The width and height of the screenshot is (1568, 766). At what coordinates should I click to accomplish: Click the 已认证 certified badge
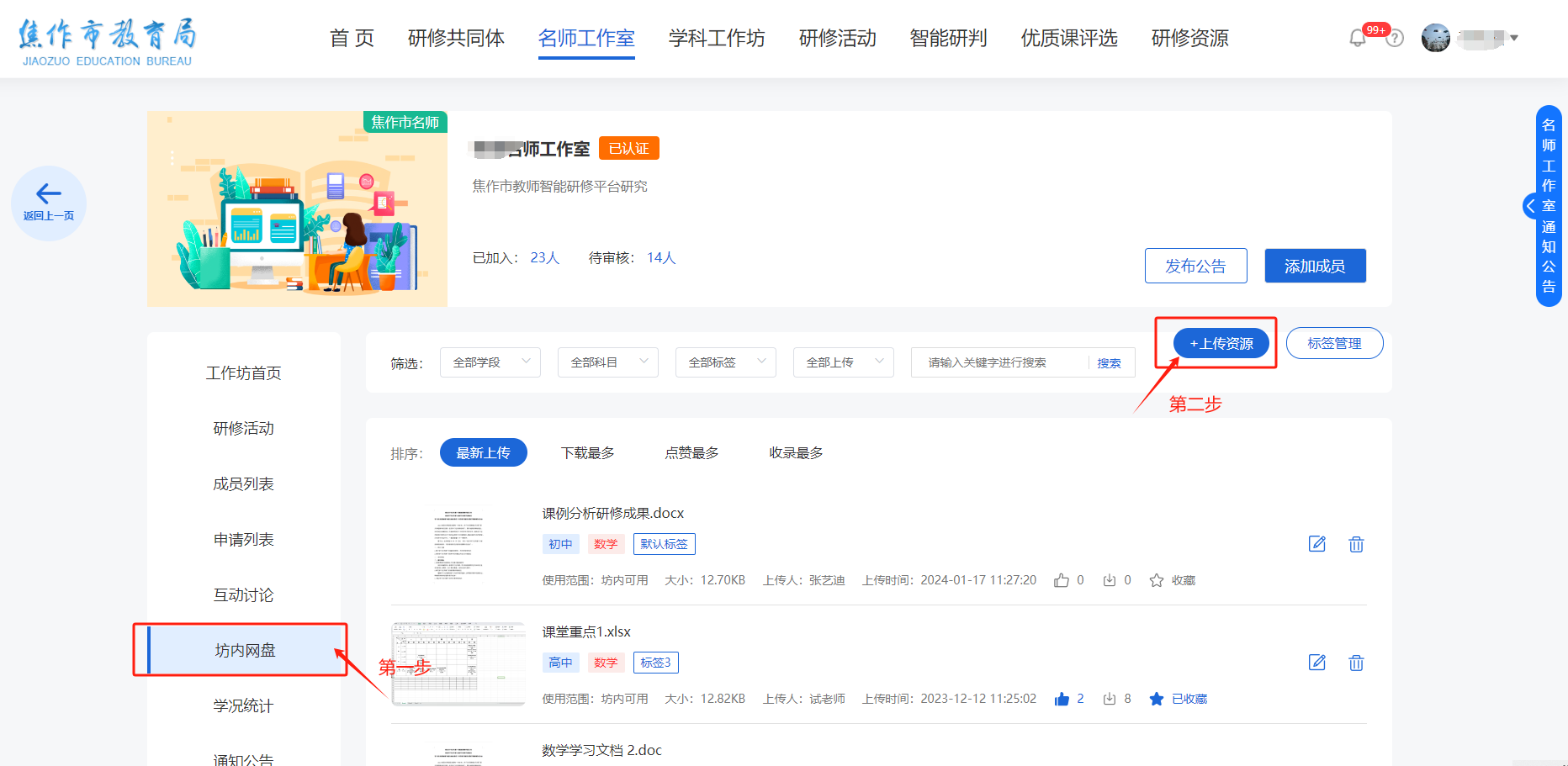pos(629,148)
